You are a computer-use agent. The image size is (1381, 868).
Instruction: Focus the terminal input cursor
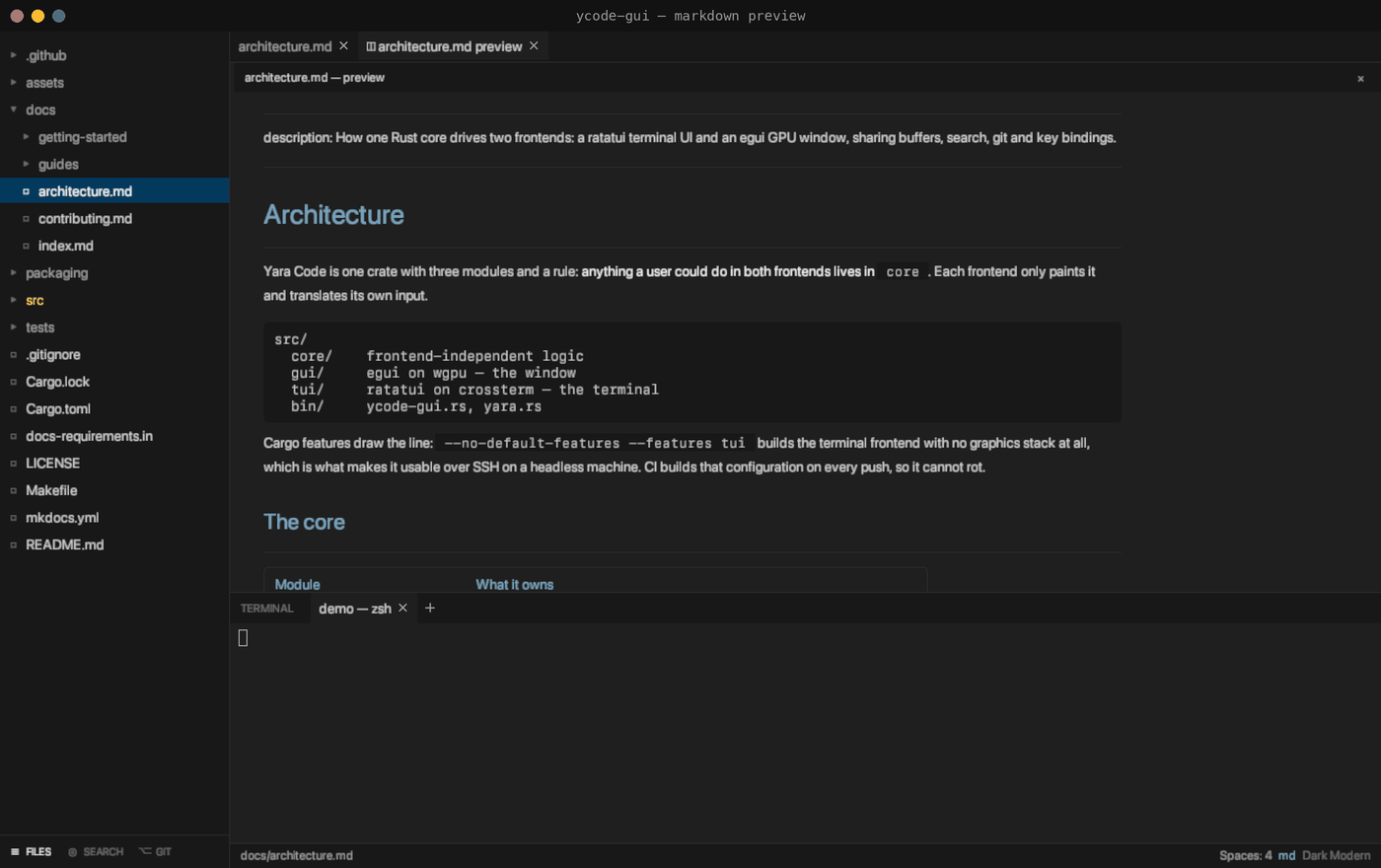pos(243,638)
